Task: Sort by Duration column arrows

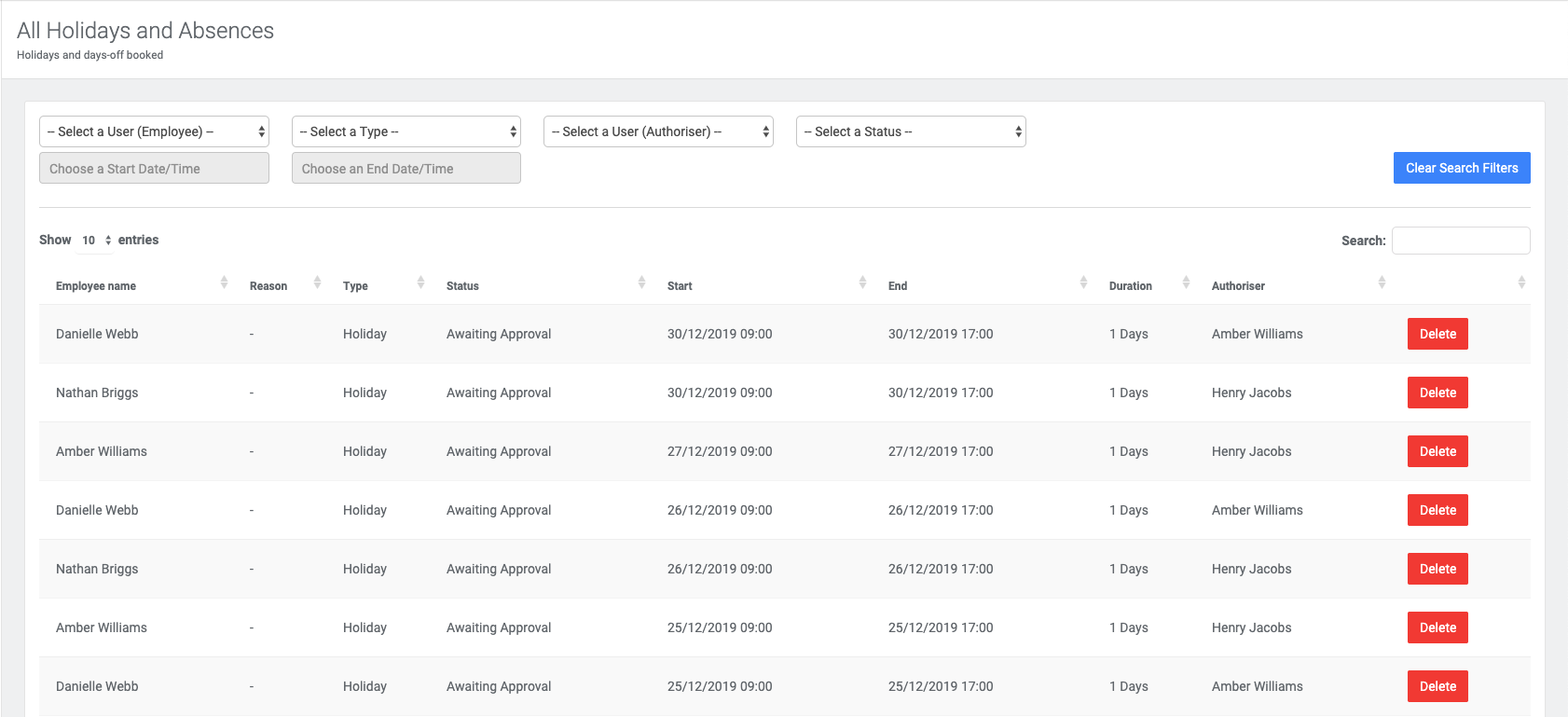Action: click(1186, 283)
